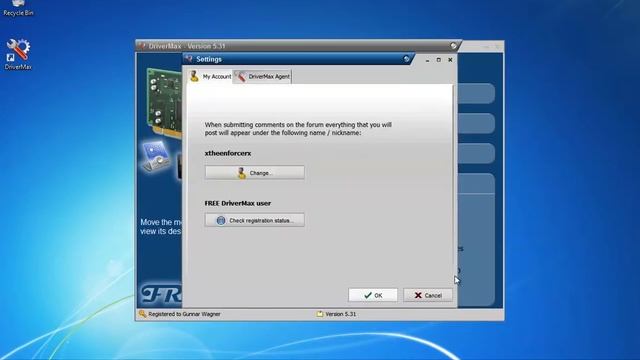Image resolution: width=640 pixels, height=360 pixels.
Task: Switch to the DriverMax Agent tab
Action: tap(262, 76)
